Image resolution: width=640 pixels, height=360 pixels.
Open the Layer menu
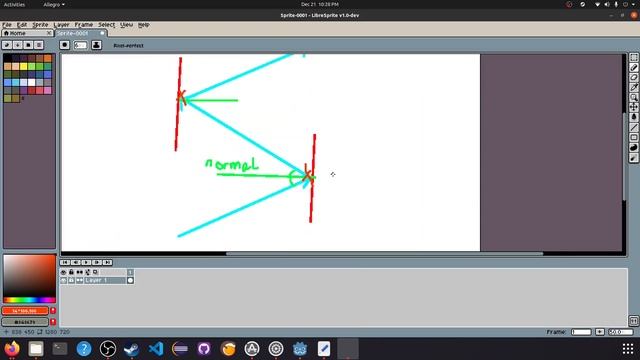pos(62,25)
